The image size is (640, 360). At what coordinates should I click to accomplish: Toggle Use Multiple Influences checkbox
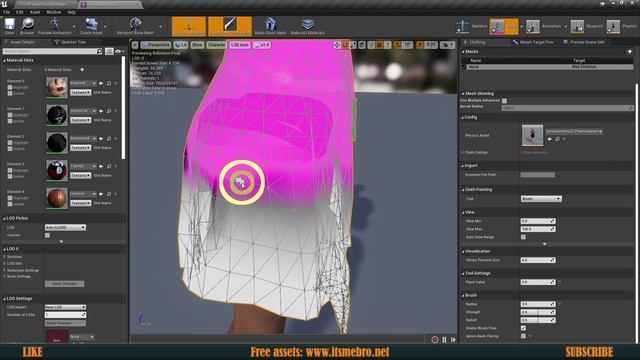(x=504, y=100)
